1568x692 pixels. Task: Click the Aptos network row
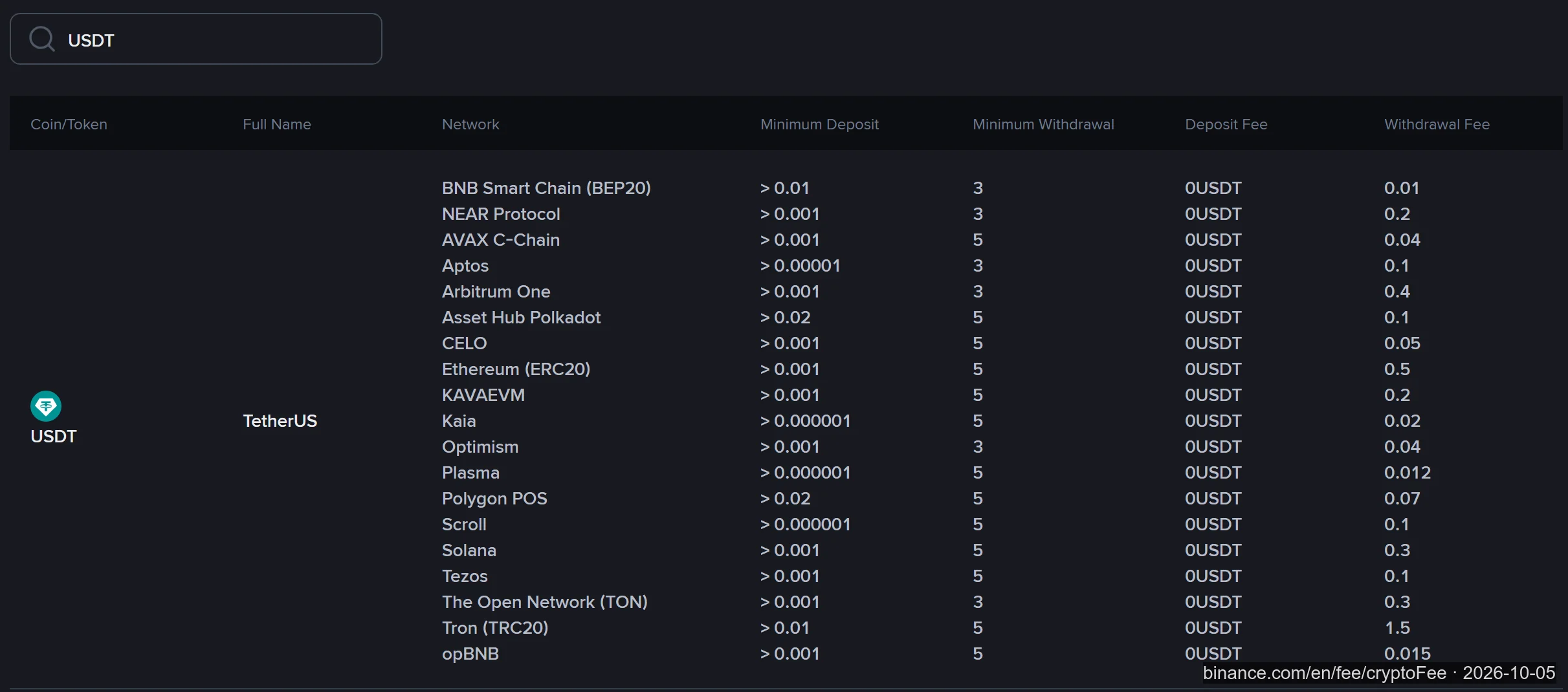(465, 266)
